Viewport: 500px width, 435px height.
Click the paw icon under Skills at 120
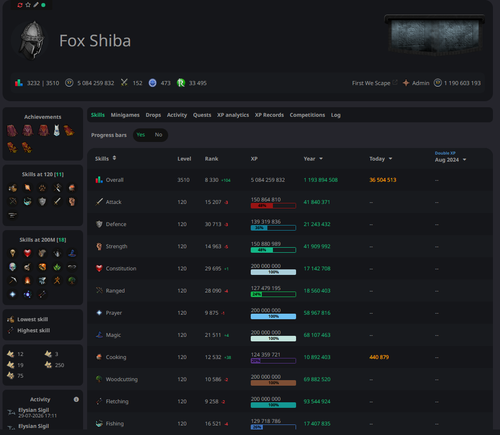click(42, 188)
